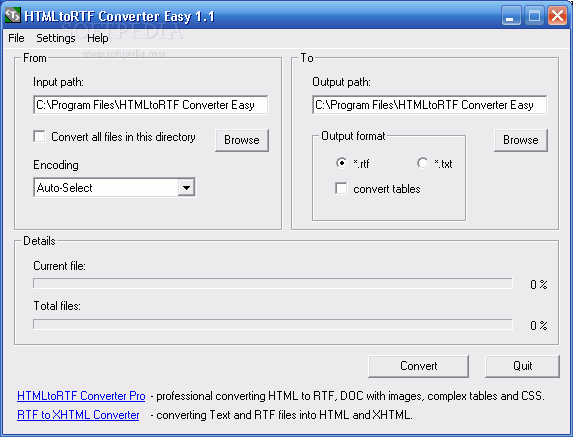Click the Current file 0 % value

click(539, 285)
